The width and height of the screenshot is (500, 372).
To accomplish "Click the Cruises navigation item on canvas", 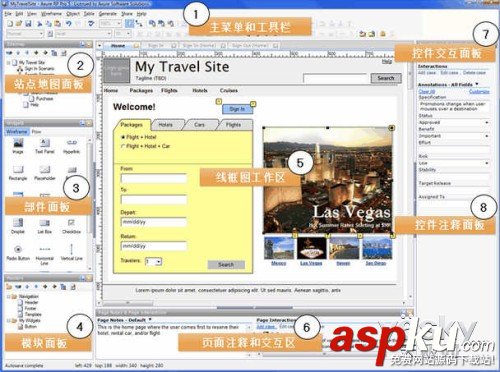I will click(x=229, y=90).
